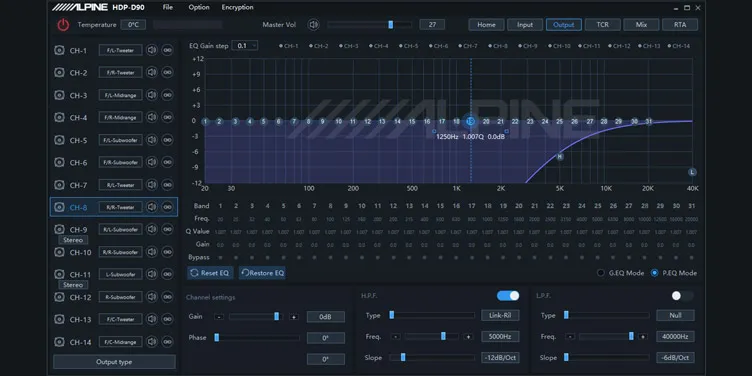Click the Channel settings Gain slider

[x=256, y=316]
